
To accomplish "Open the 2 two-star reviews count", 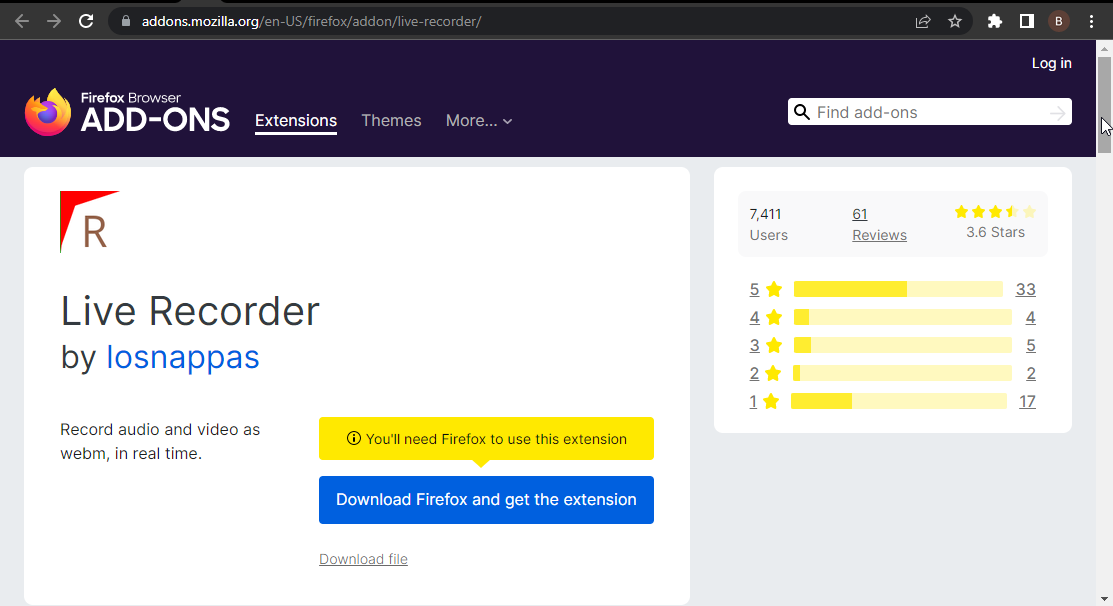I will [1031, 373].
